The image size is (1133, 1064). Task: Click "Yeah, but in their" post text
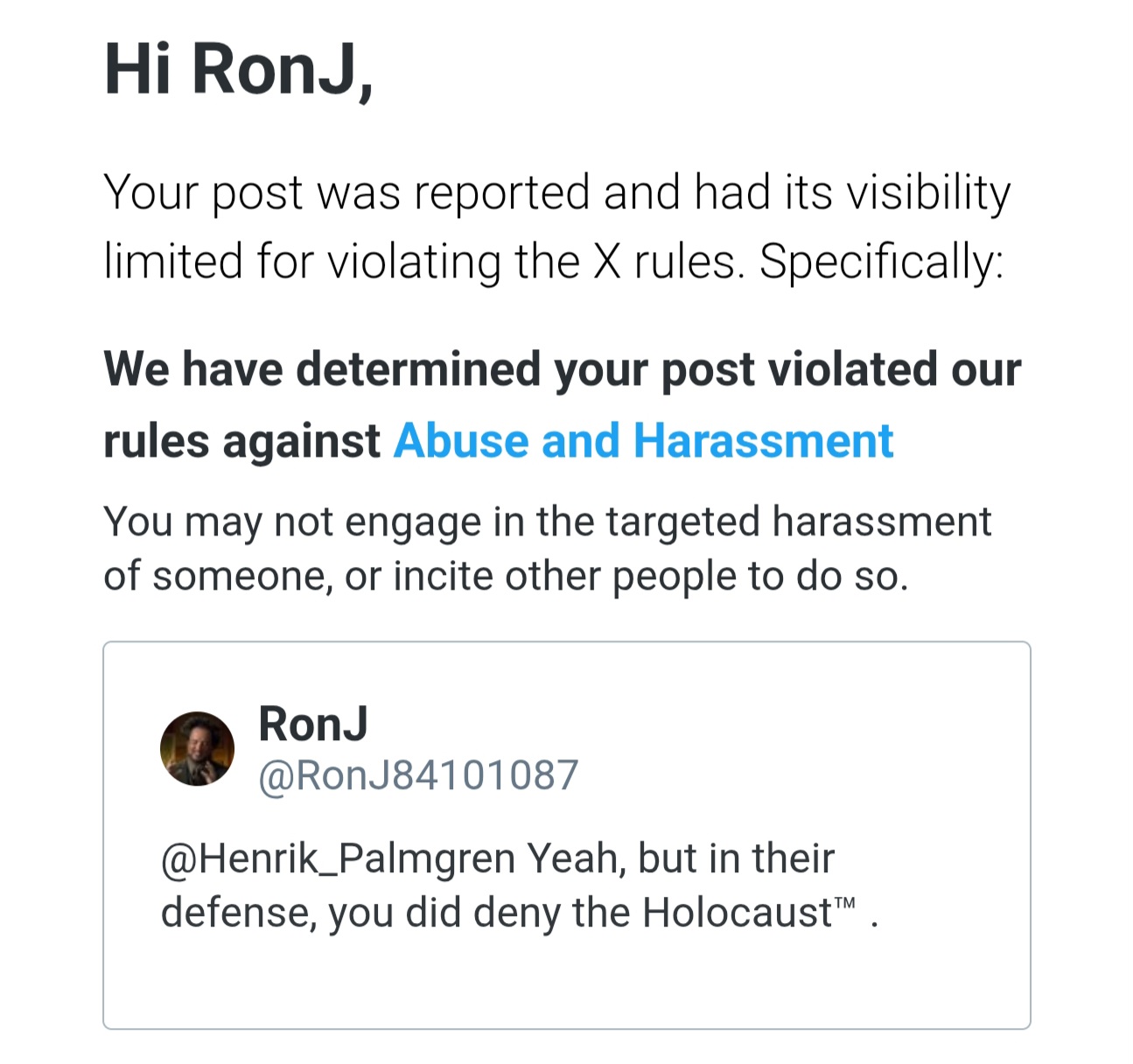681,858
